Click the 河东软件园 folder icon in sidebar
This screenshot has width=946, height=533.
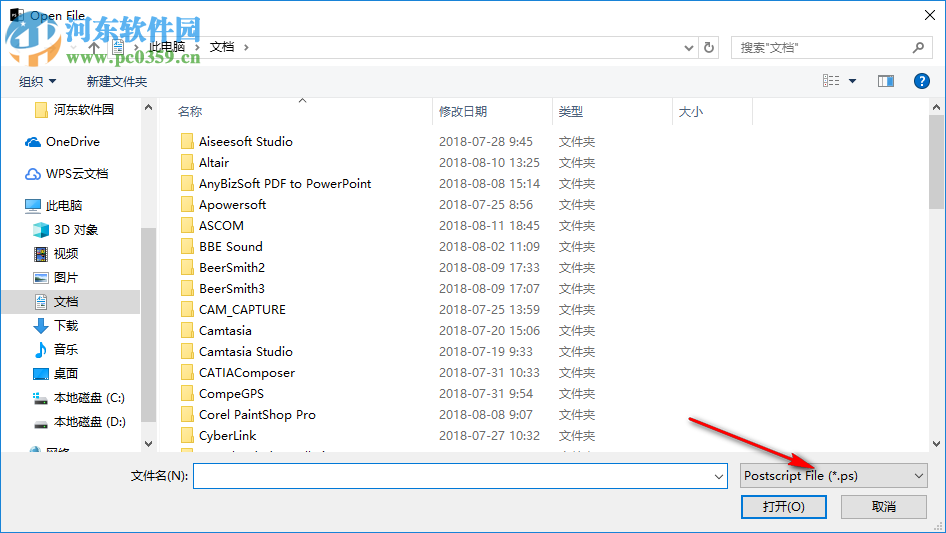coord(41,110)
